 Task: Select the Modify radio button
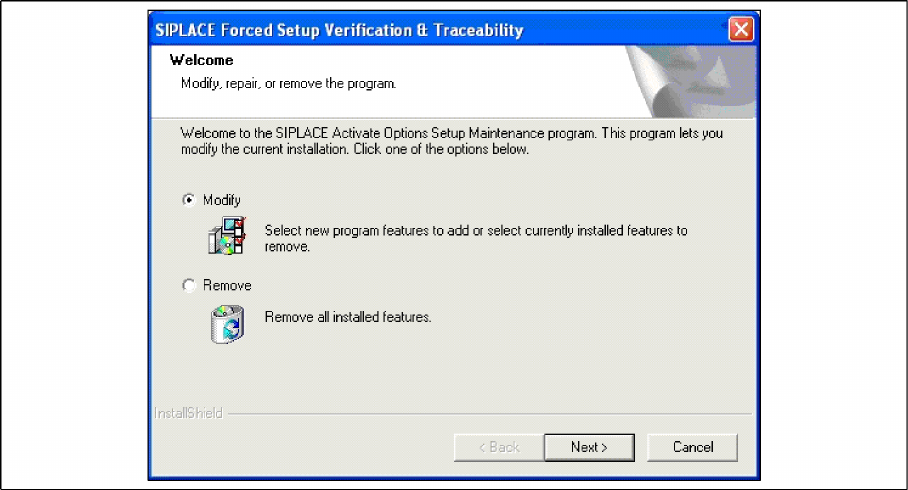pos(189,200)
